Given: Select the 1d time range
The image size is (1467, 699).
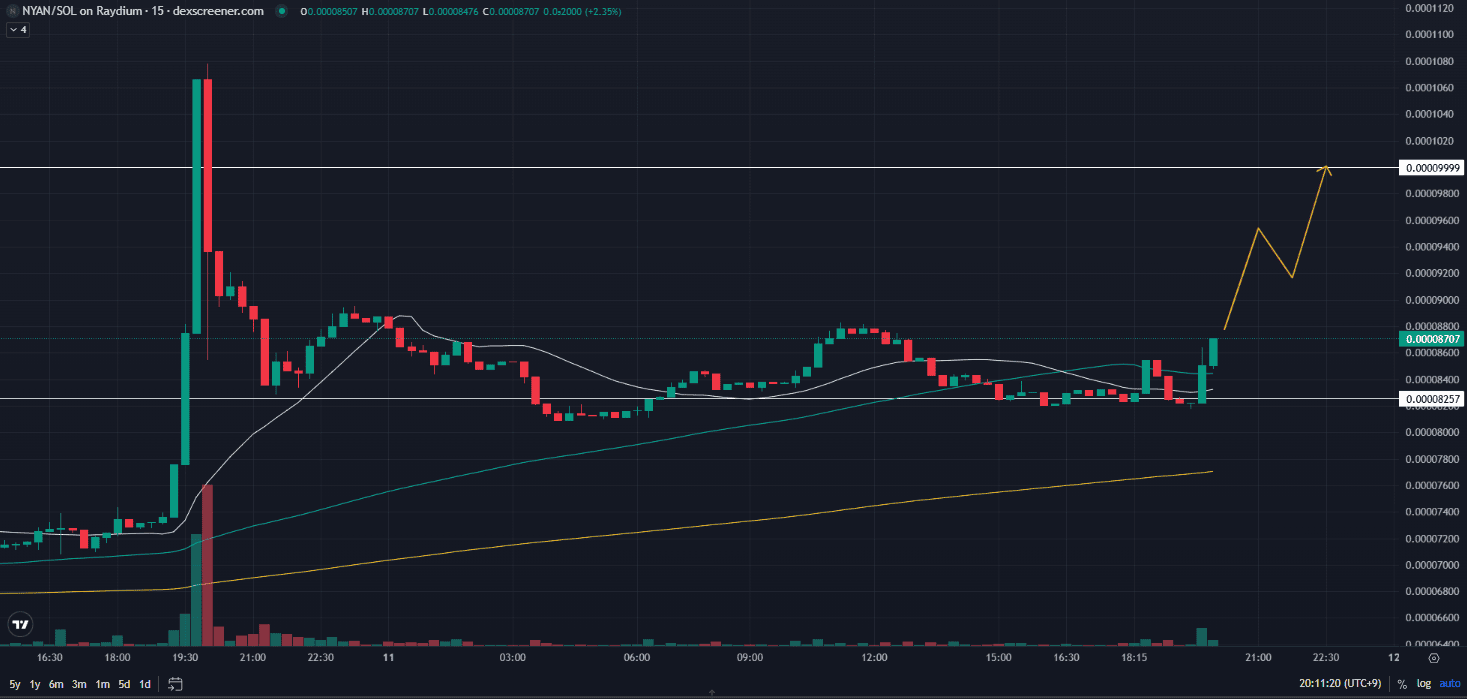Looking at the screenshot, I should (145, 684).
